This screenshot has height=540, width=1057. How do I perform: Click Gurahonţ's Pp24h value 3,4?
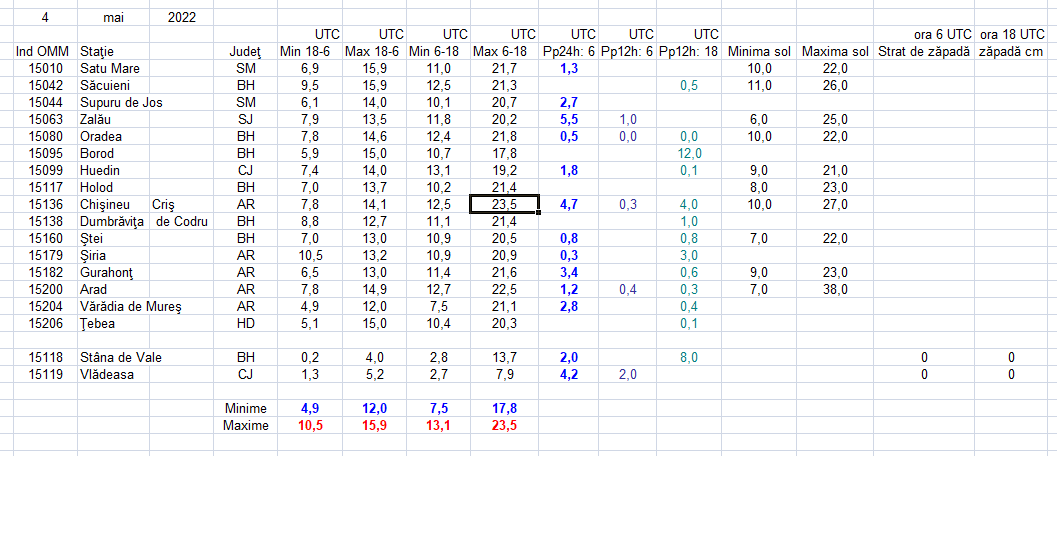[568, 272]
